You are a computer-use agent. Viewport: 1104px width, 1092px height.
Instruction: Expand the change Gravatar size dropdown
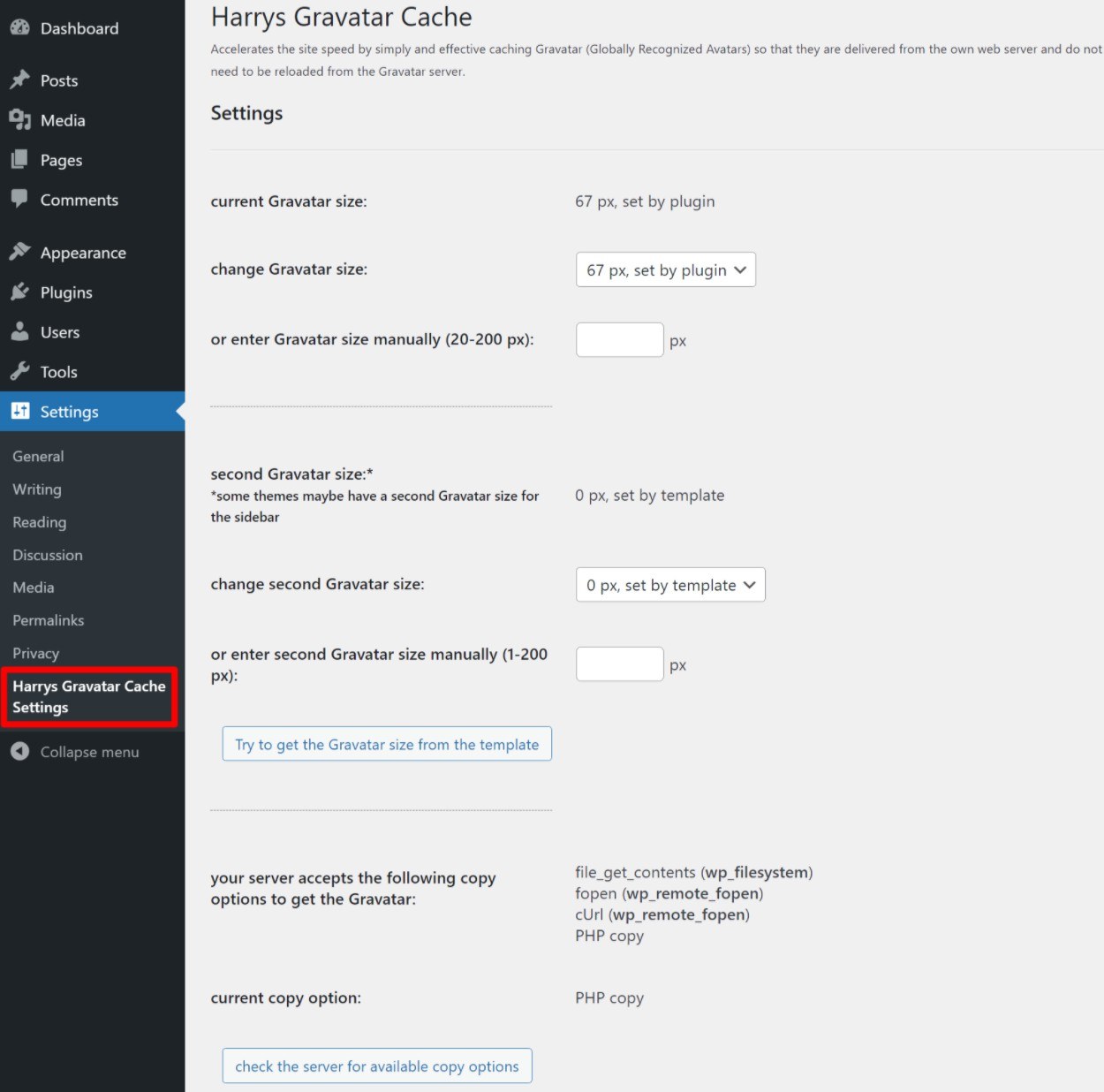[x=666, y=269]
